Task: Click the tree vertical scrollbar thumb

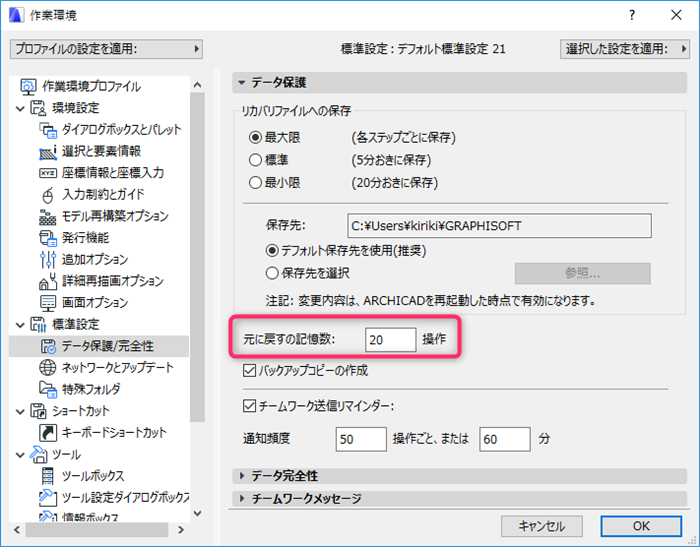Action: pos(197,257)
